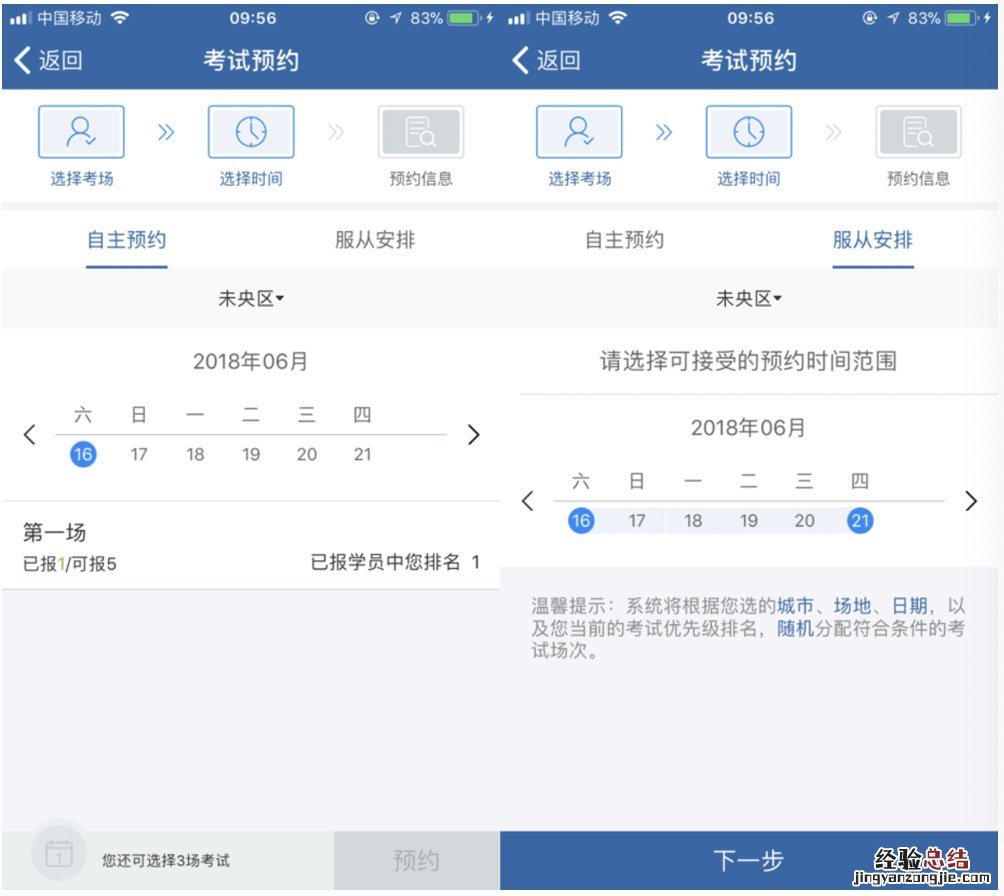Select 选择考场 step icon on left screen

(x=81, y=132)
